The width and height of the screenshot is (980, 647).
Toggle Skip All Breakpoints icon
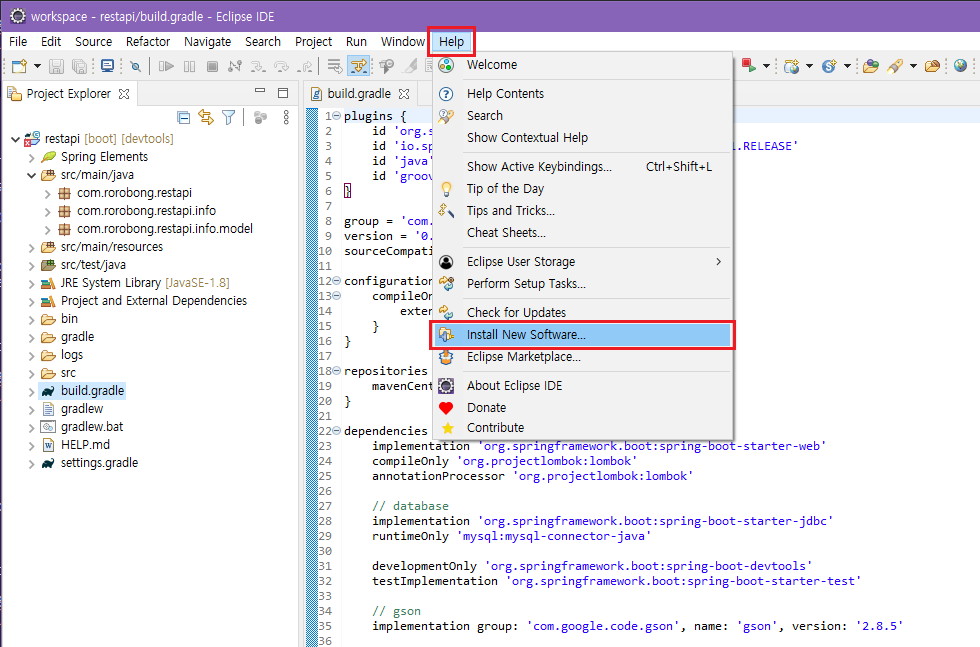[x=135, y=66]
